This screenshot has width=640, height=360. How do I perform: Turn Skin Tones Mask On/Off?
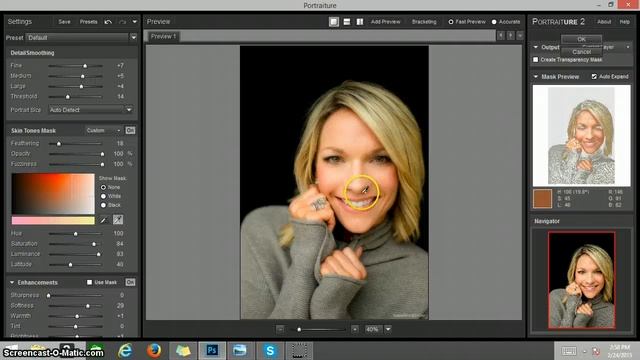pyautogui.click(x=130, y=130)
